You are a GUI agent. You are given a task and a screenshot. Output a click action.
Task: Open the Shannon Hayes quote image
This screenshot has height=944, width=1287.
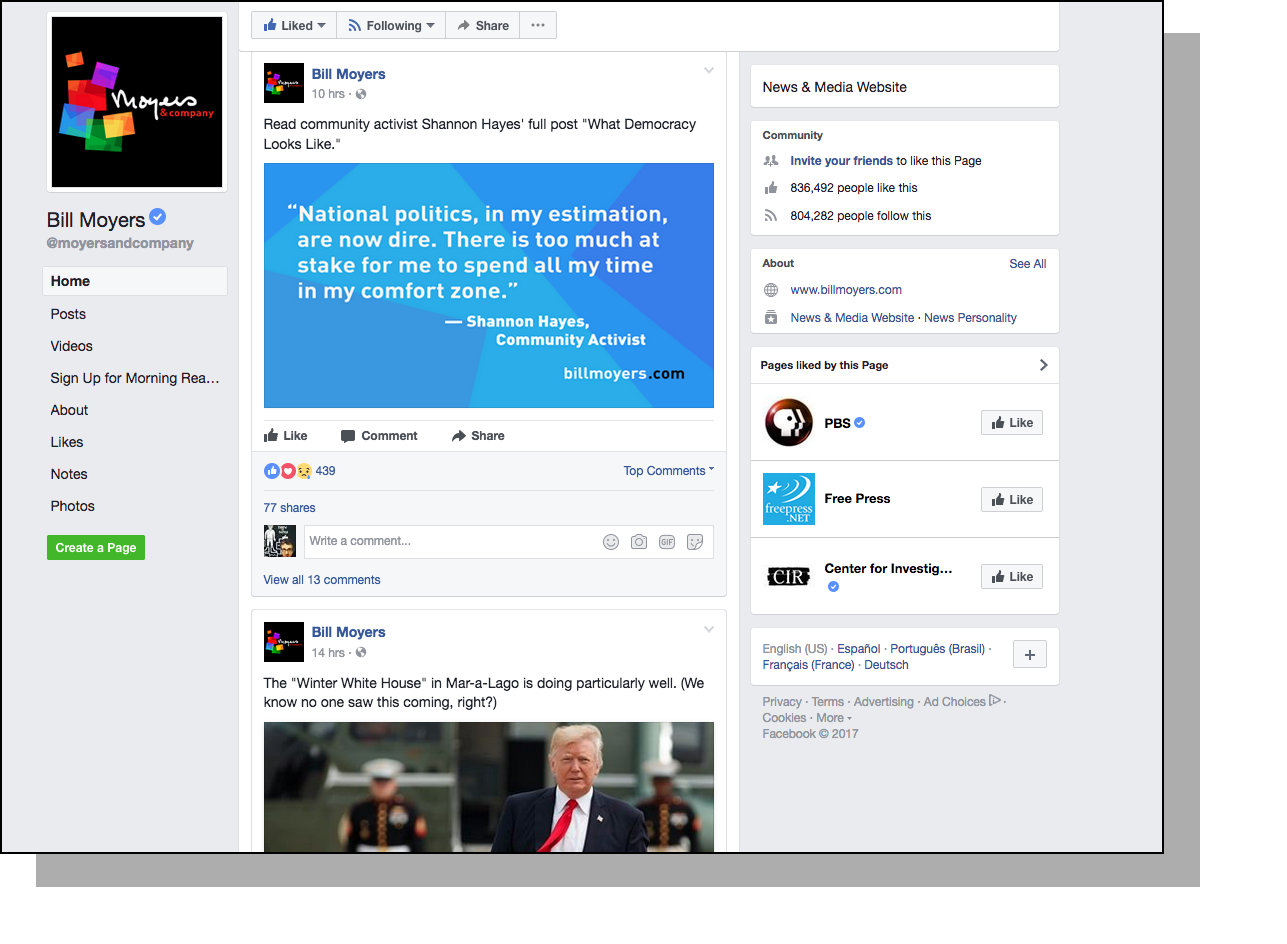tap(489, 285)
